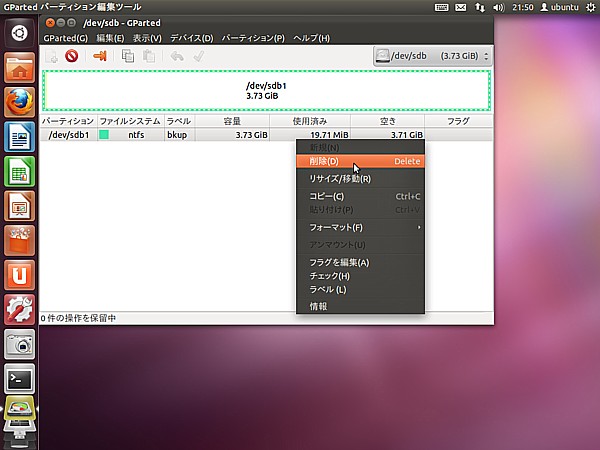Screen dimensions: 600x450
Task: Click the パーティション column header
Action: coord(68,121)
